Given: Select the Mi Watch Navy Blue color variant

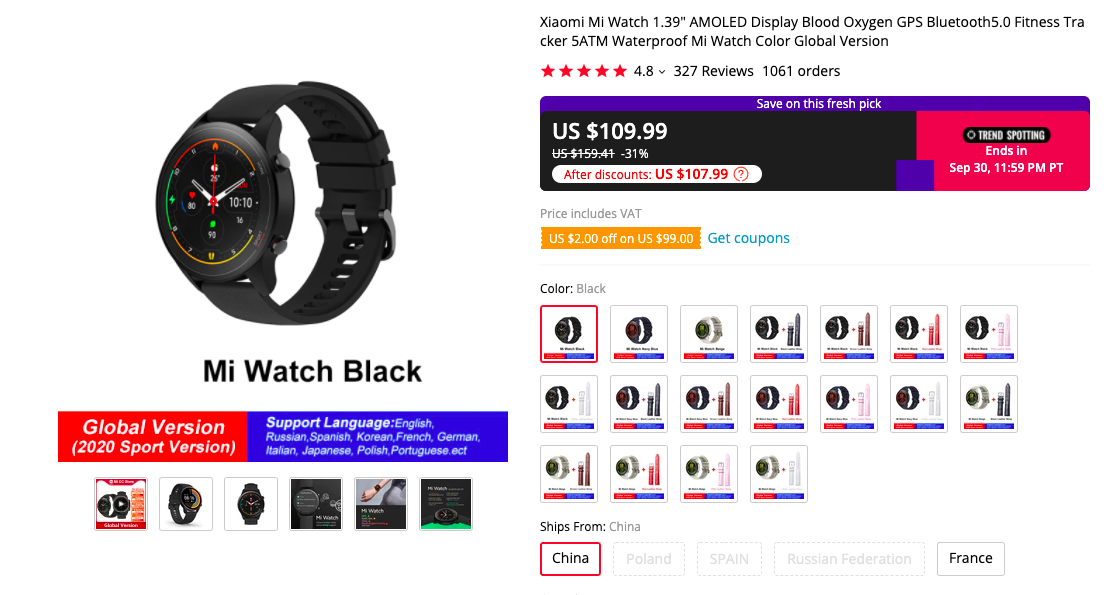Looking at the screenshot, I should click(639, 333).
